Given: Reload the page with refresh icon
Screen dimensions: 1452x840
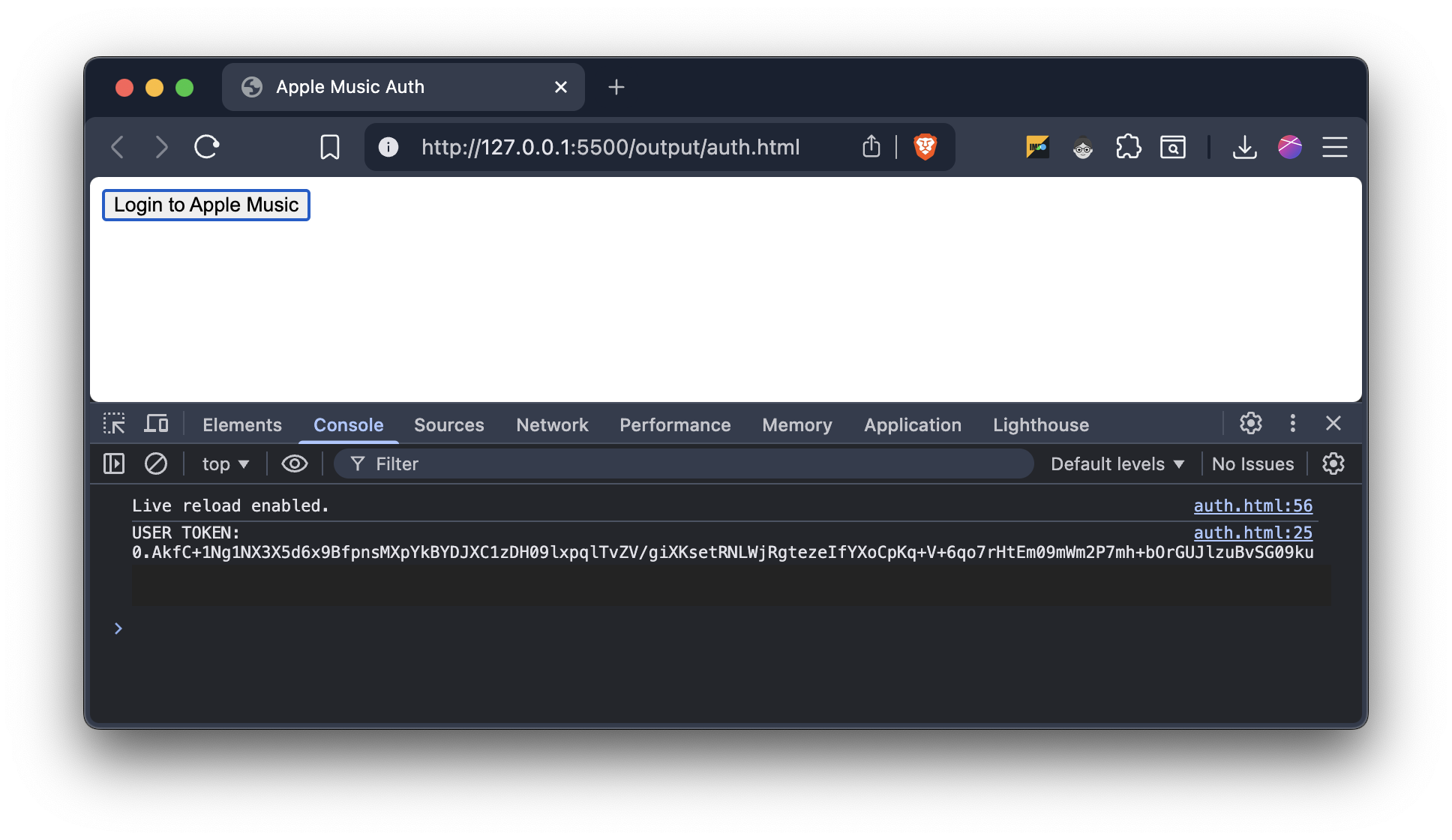Looking at the screenshot, I should click(x=207, y=147).
